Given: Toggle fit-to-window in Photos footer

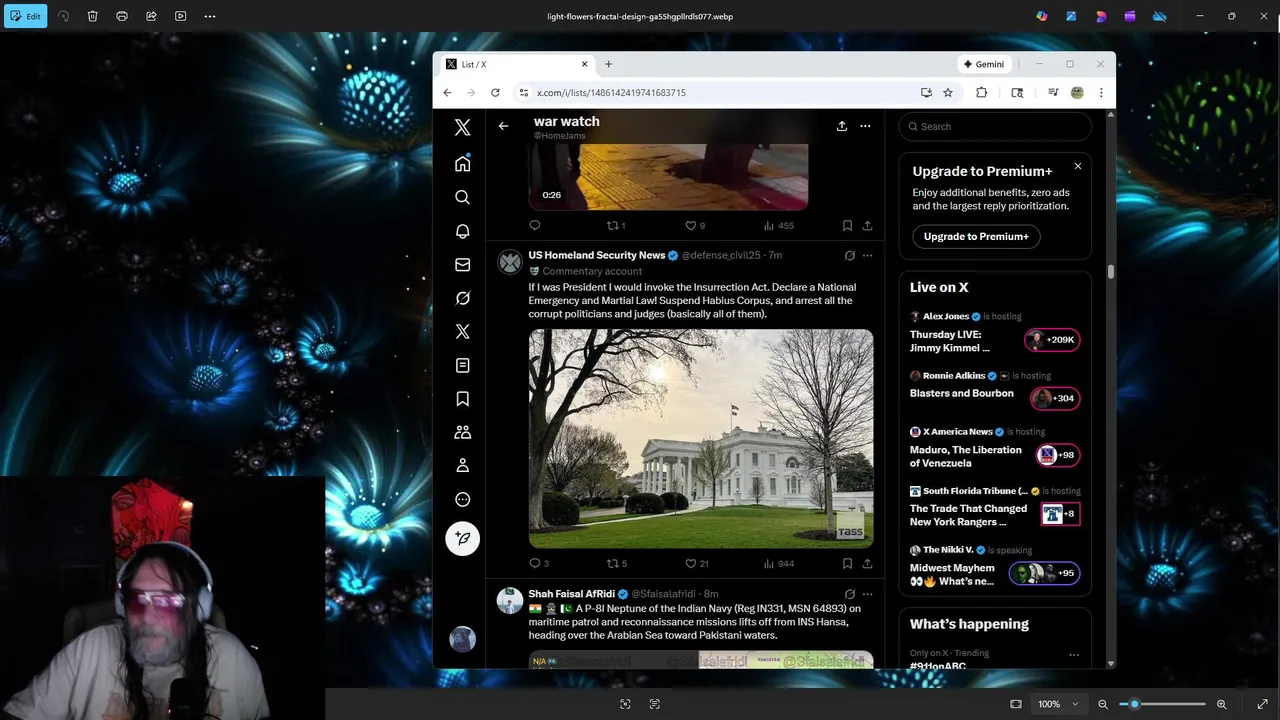Looking at the screenshot, I should coord(1016,704).
